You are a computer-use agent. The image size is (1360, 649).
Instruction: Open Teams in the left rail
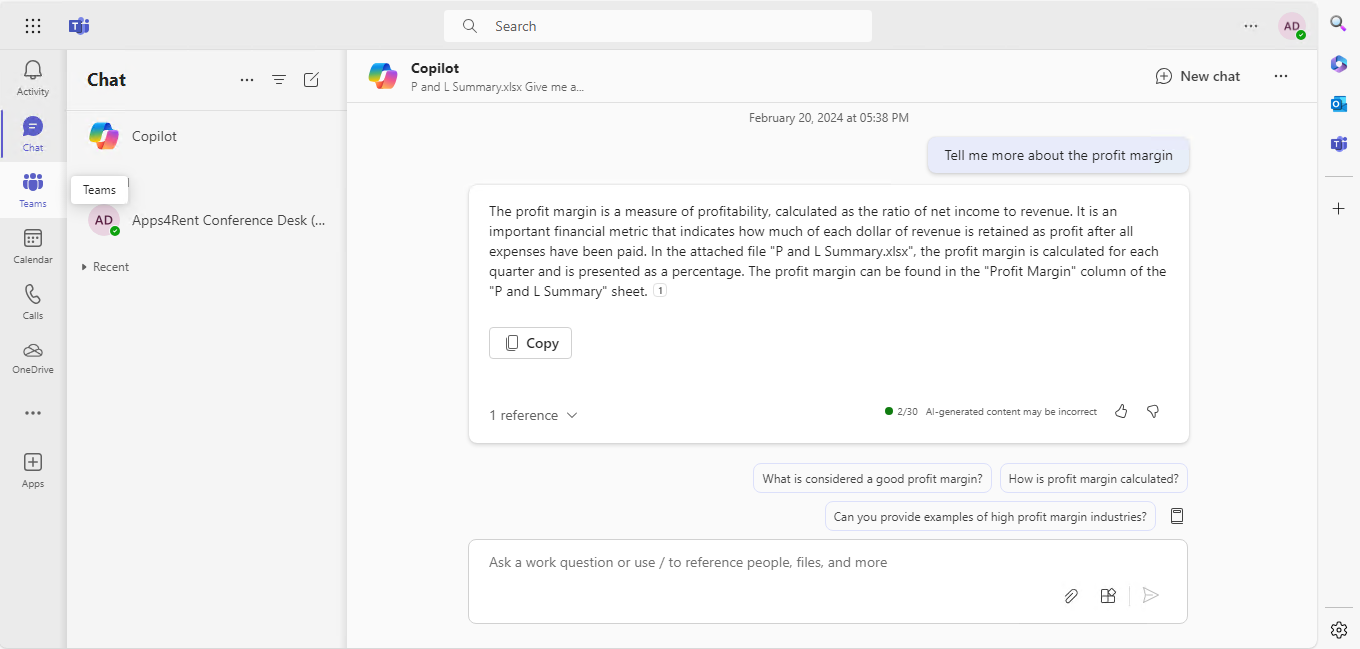(x=33, y=190)
